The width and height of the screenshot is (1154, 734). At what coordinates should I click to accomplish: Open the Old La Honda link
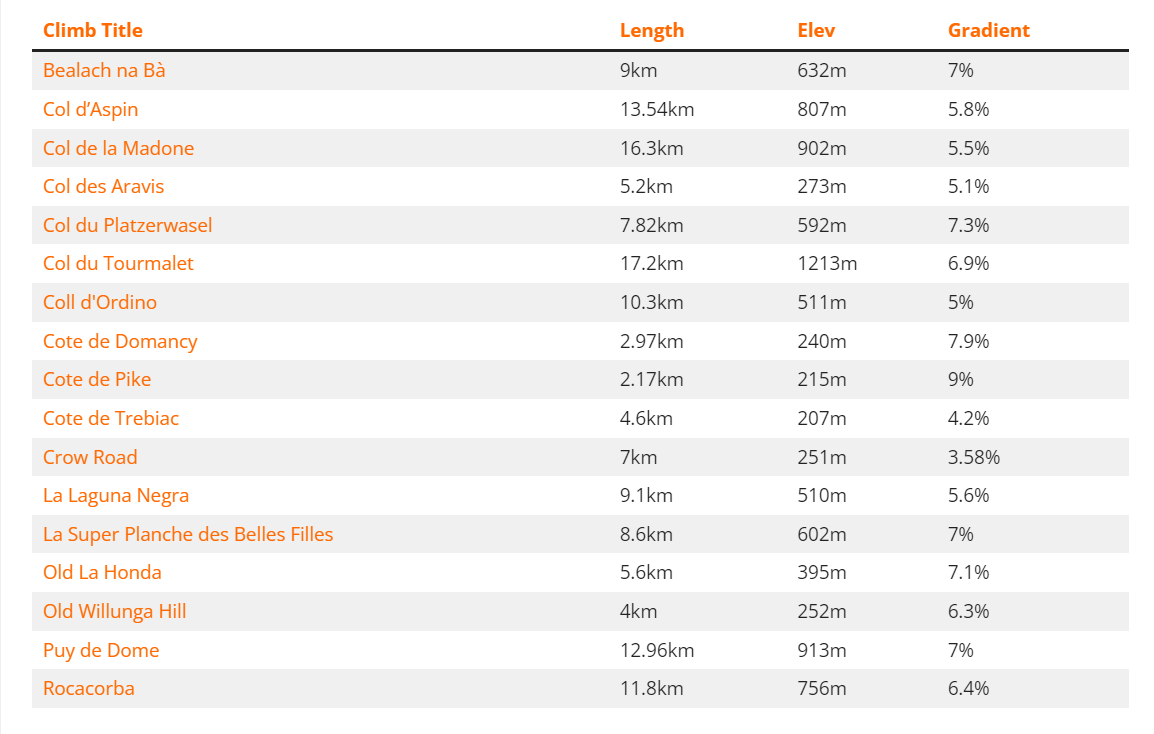[x=102, y=573]
